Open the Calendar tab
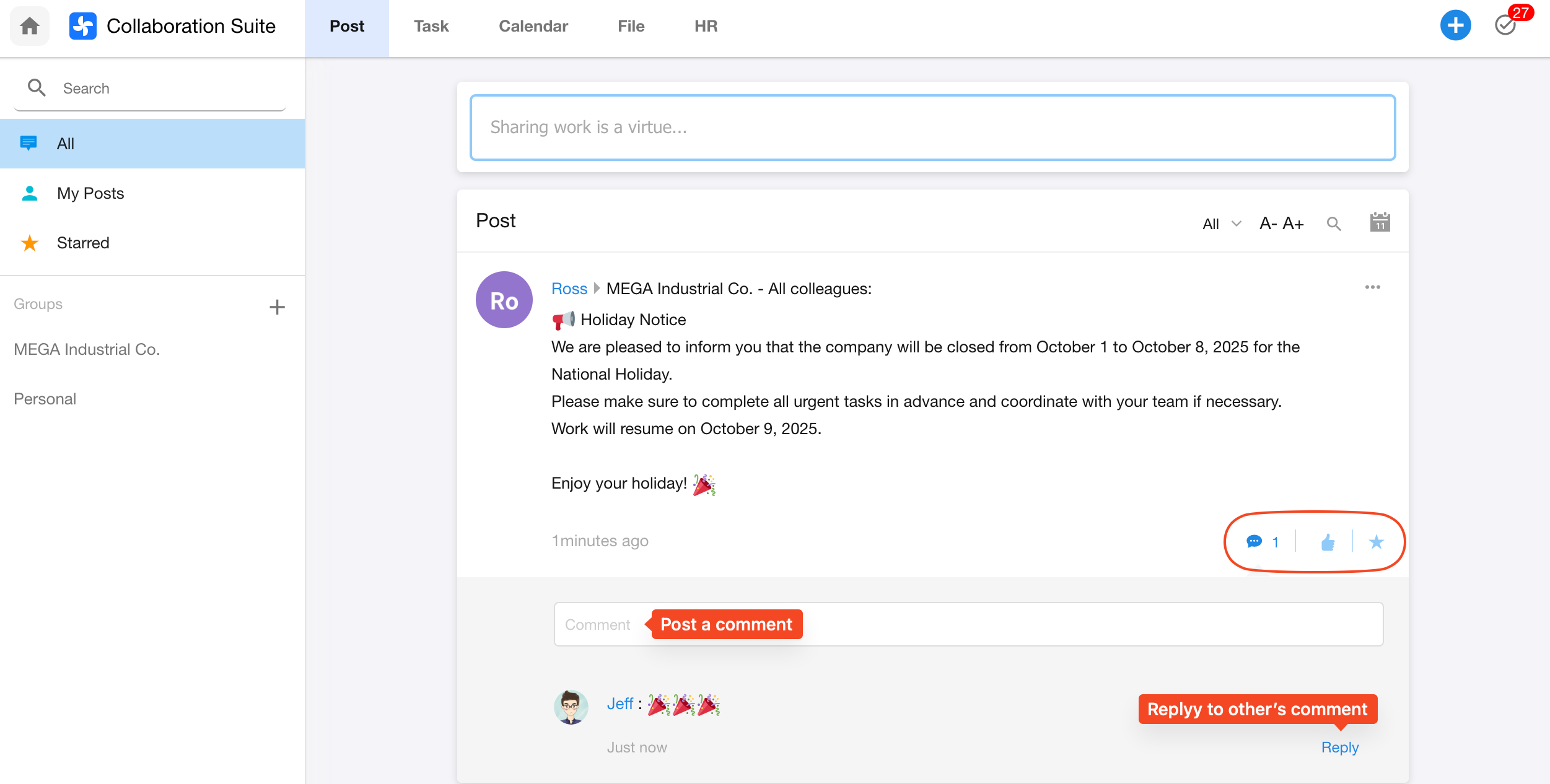Viewport: 1550px width, 784px height. pos(533,26)
